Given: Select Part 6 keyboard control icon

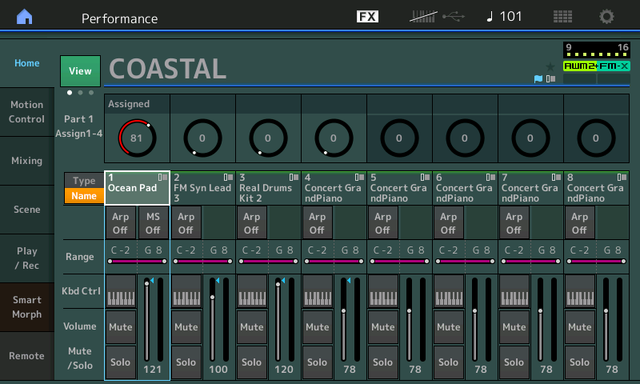Looking at the screenshot, I should point(449,291).
